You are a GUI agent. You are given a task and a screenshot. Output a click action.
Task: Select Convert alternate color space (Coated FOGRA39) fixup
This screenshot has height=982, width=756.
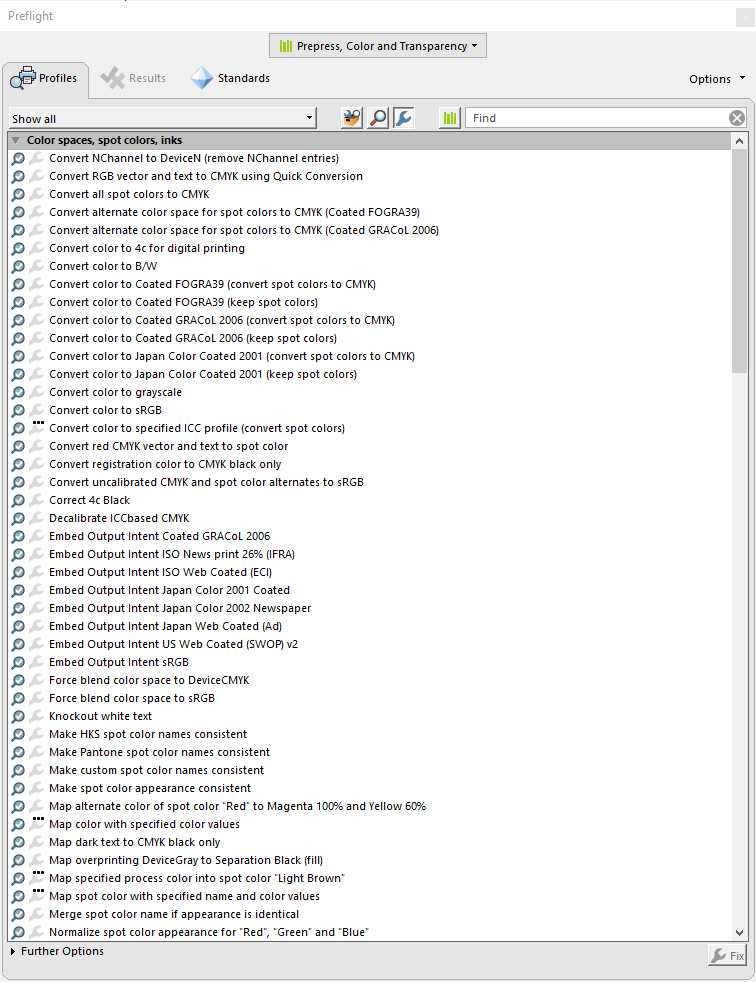pyautogui.click(x=234, y=212)
